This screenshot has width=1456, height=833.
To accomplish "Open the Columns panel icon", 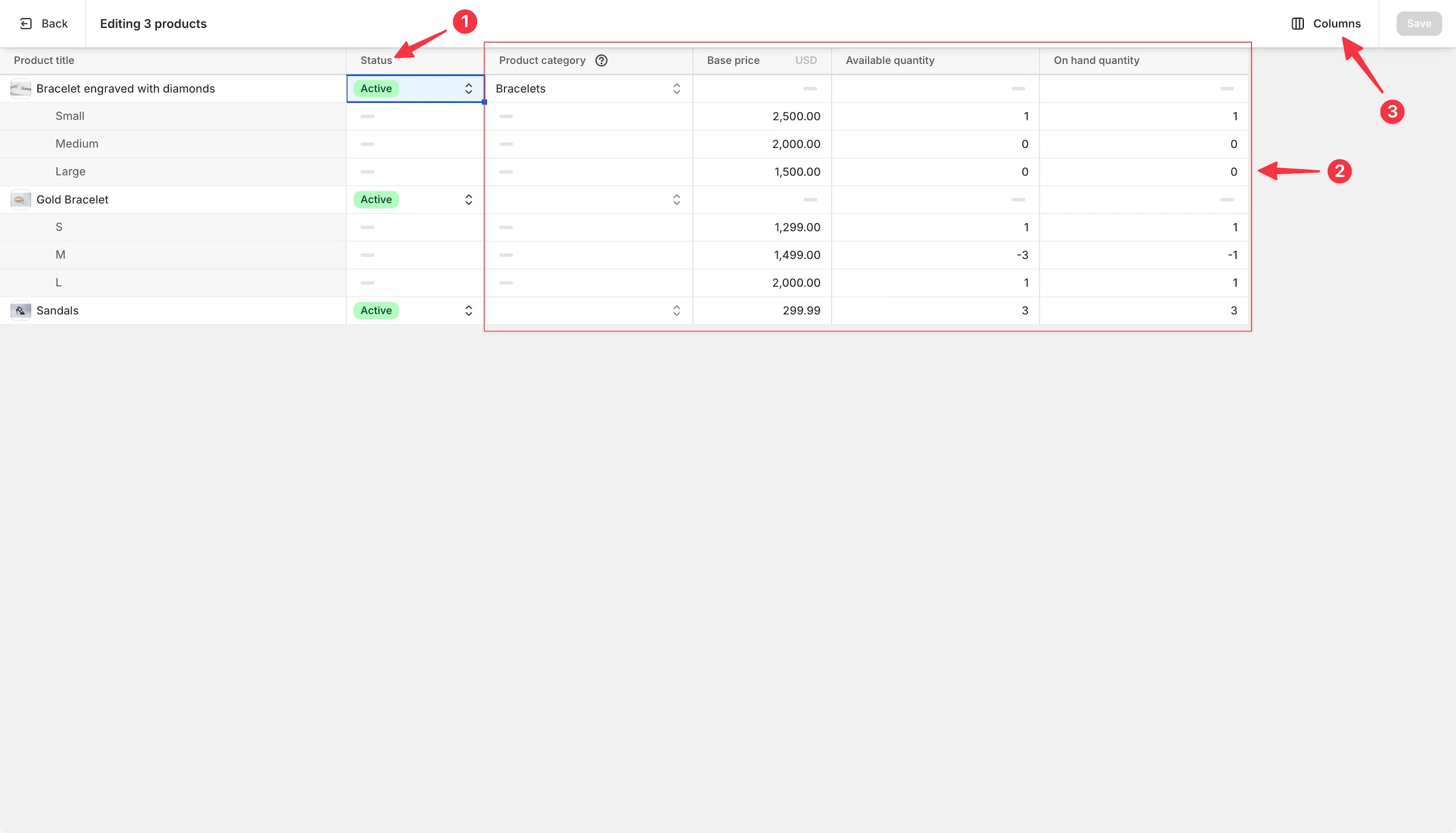I will click(1298, 23).
